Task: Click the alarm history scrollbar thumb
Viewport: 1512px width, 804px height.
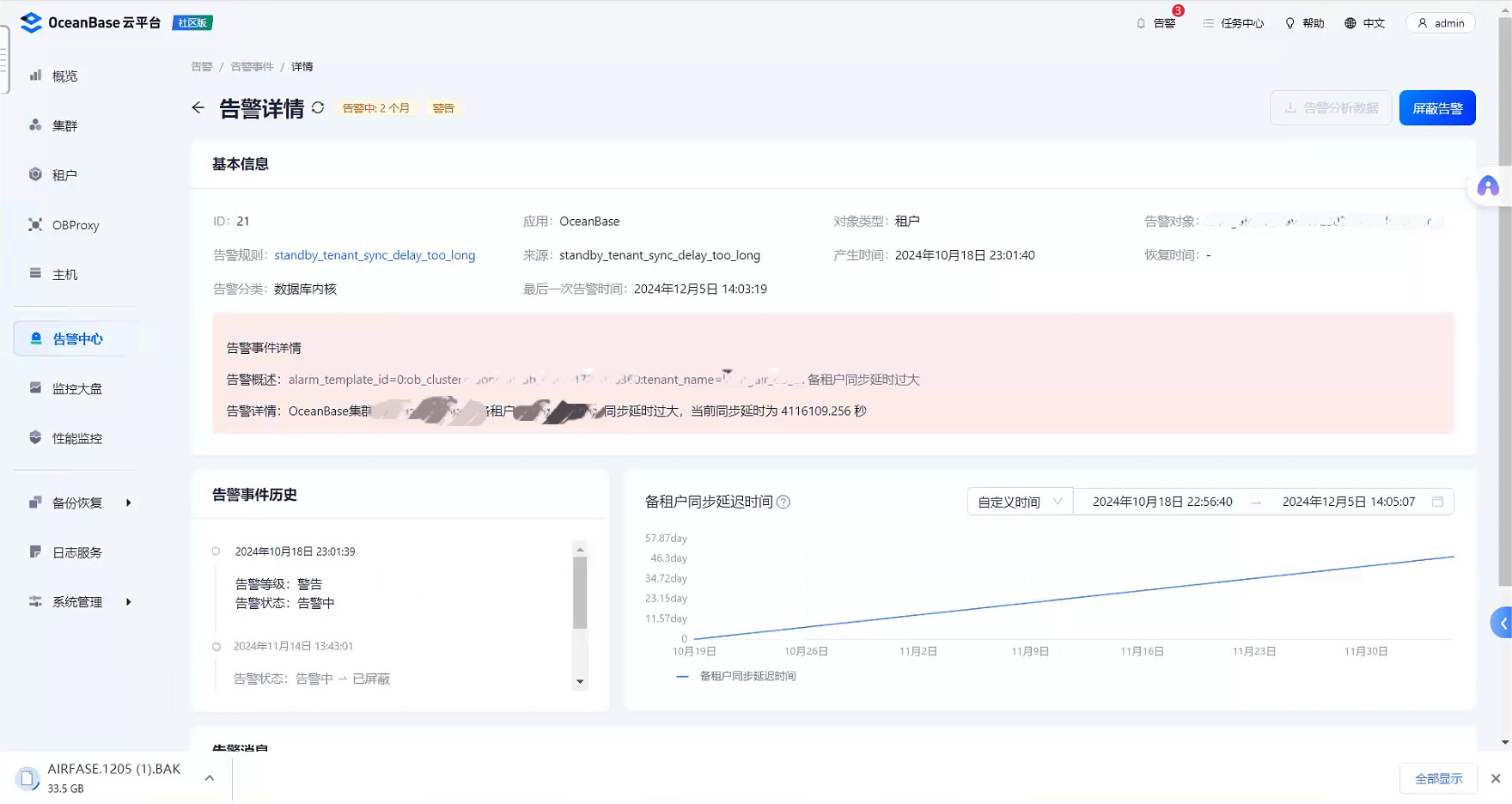Action: [580, 593]
